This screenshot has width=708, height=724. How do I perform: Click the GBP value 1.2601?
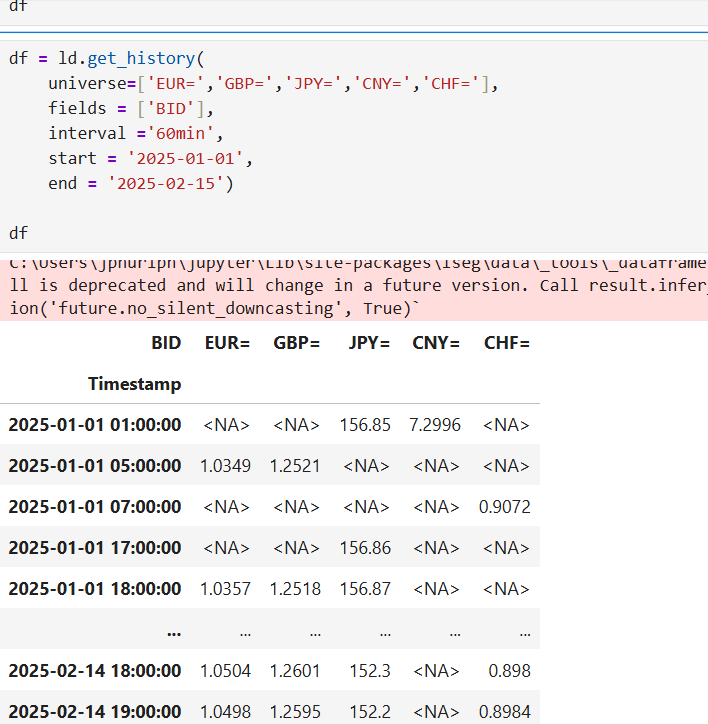click(x=295, y=670)
